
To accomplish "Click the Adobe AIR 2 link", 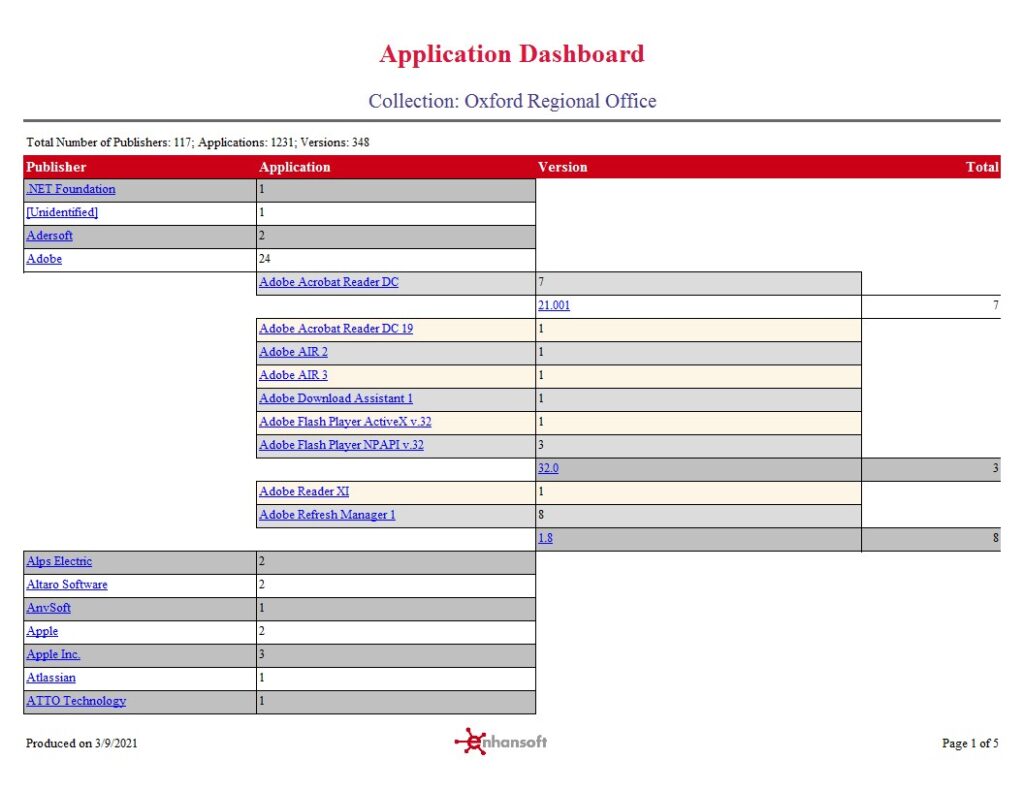I will coord(292,351).
